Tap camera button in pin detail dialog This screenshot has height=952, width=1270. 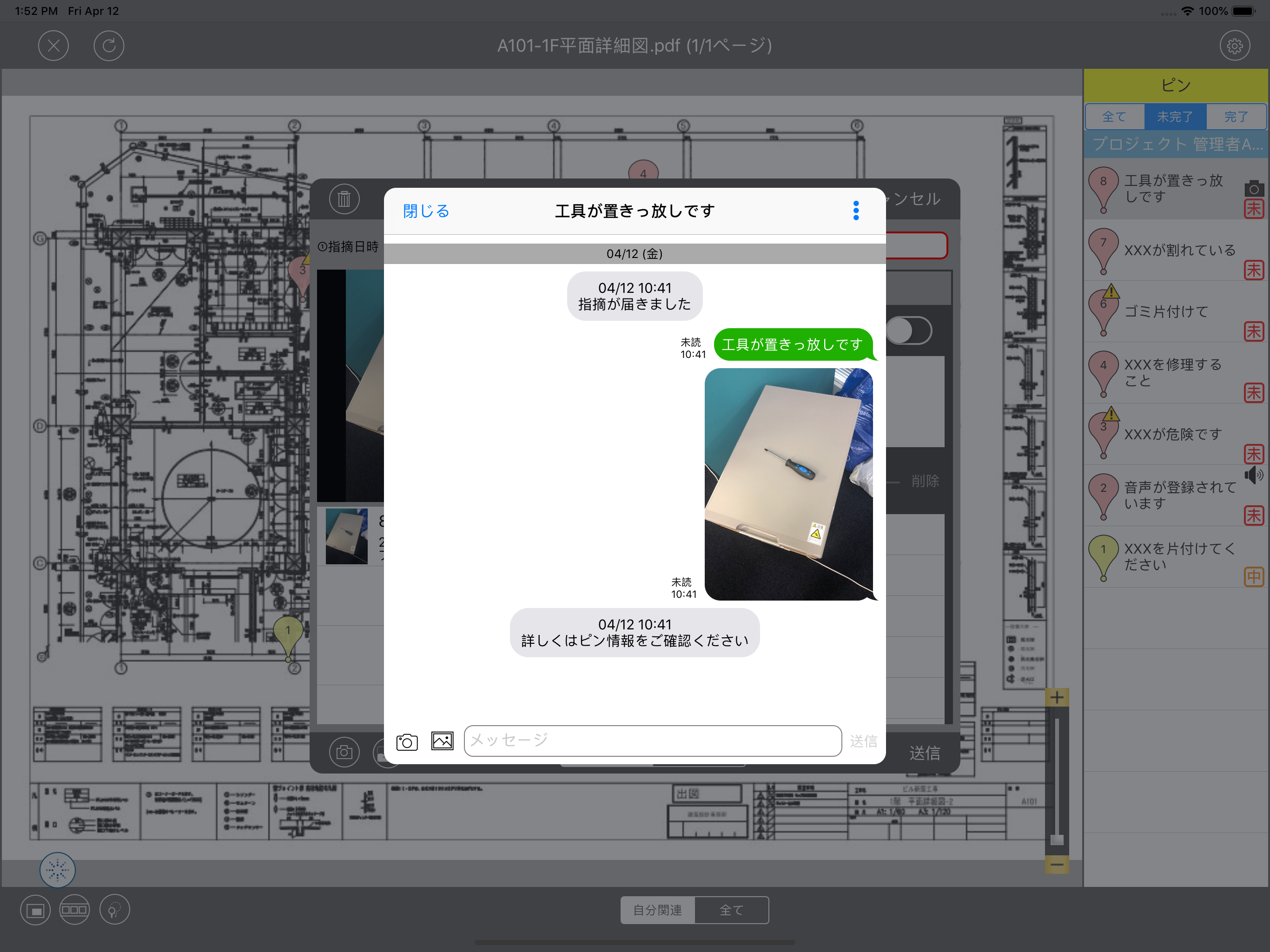pyautogui.click(x=344, y=752)
